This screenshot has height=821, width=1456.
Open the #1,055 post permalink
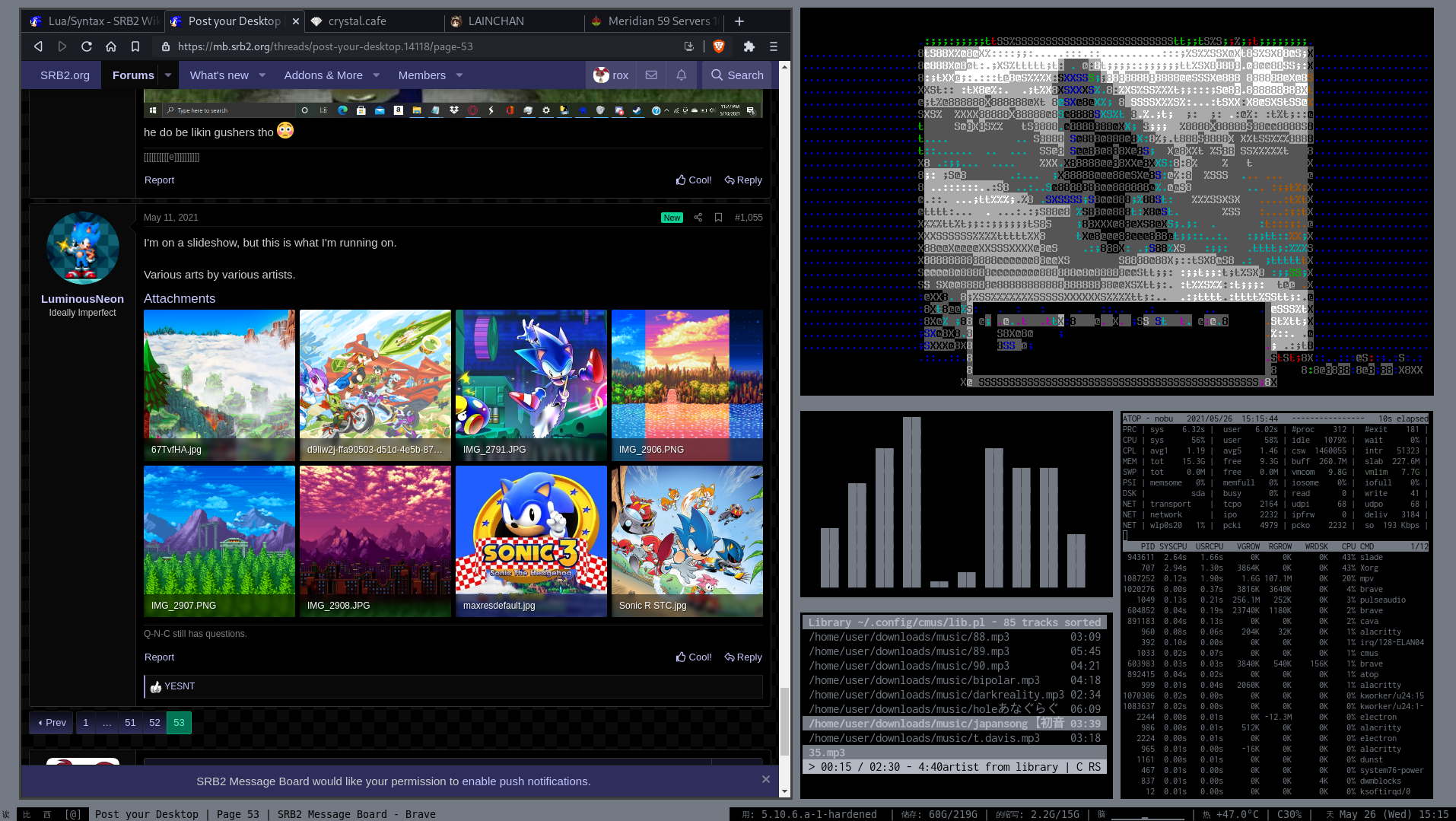click(x=749, y=218)
